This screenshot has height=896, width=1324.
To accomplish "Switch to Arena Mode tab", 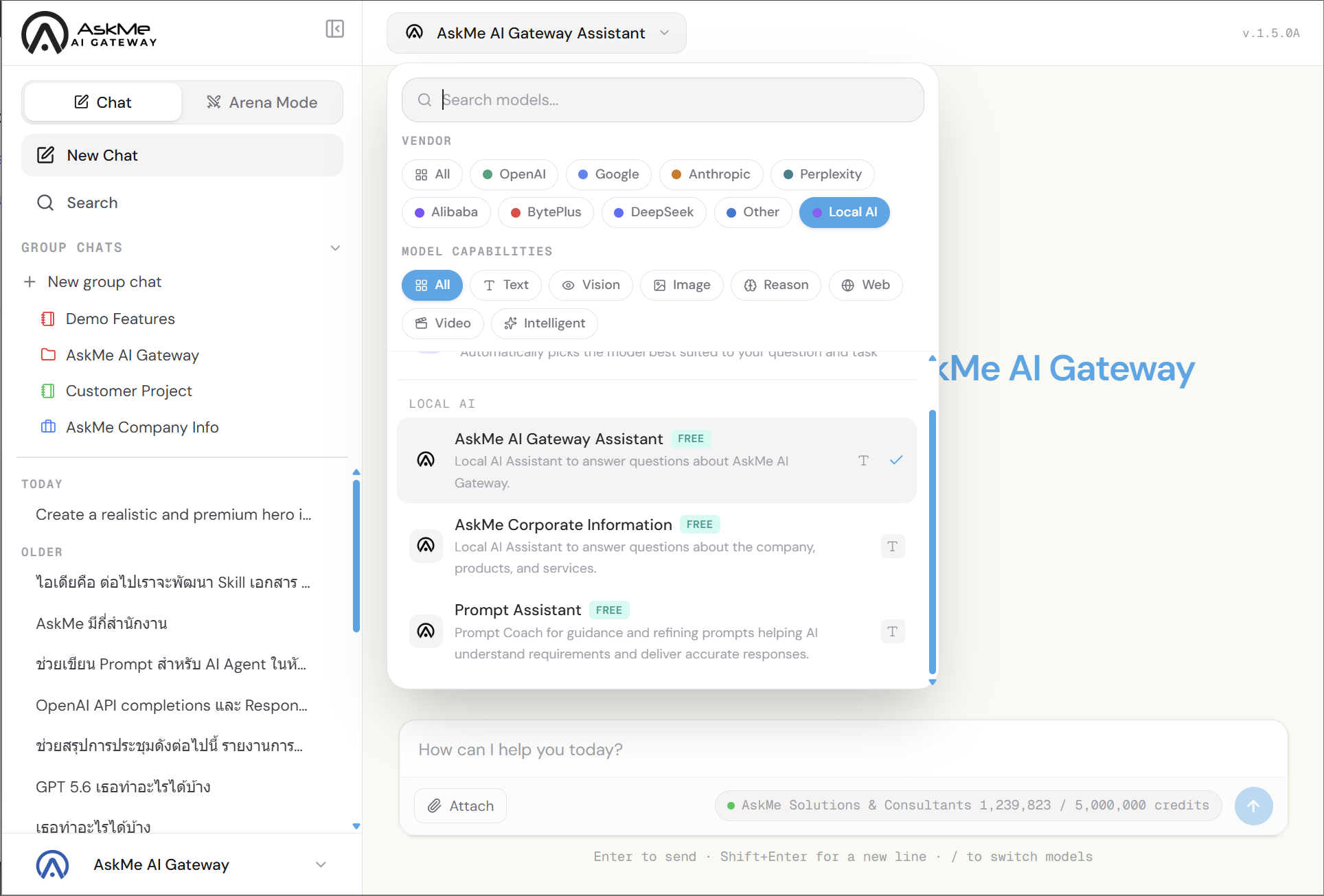I will 262,102.
